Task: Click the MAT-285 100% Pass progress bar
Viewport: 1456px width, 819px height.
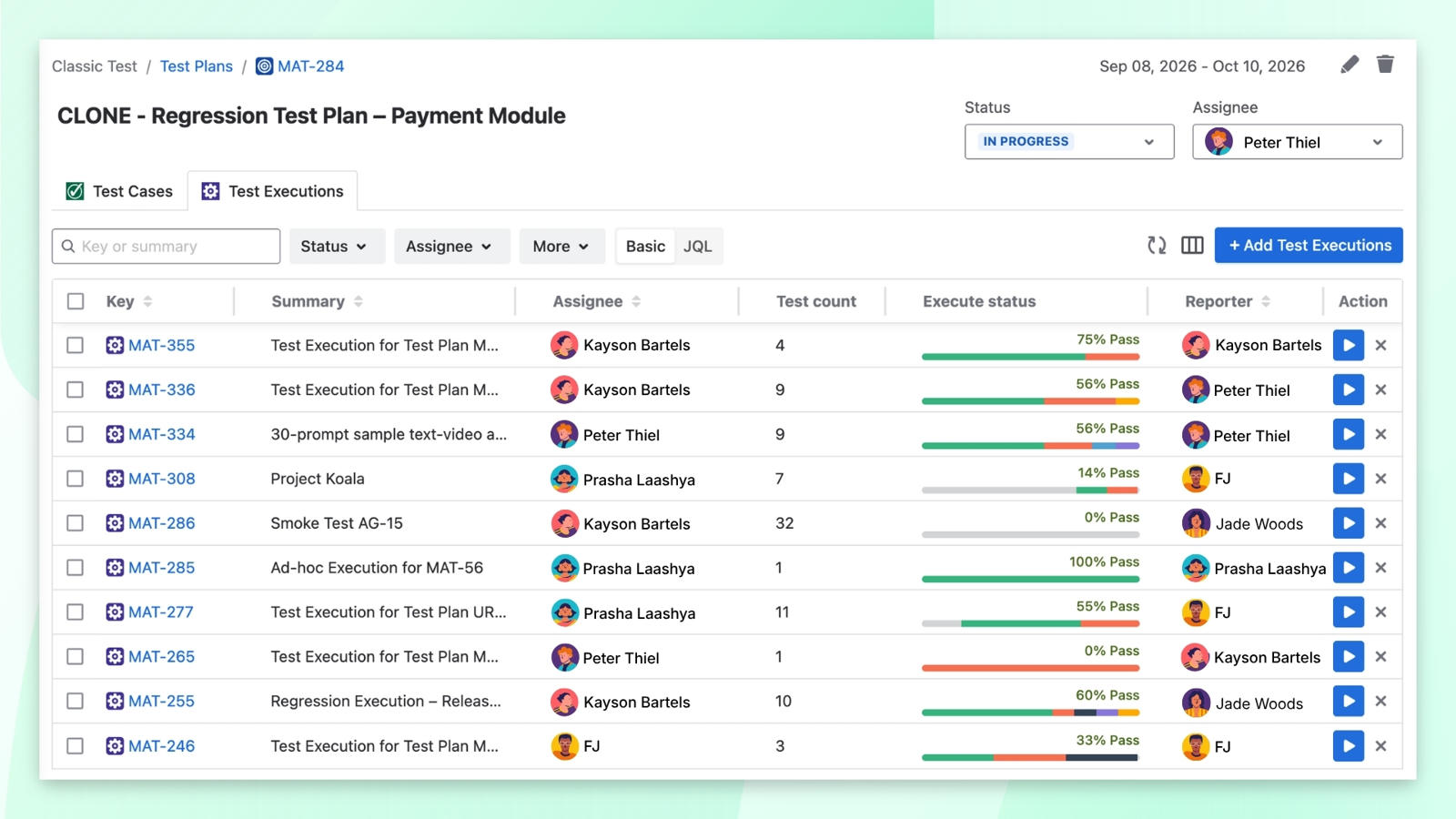Action: point(1030,579)
